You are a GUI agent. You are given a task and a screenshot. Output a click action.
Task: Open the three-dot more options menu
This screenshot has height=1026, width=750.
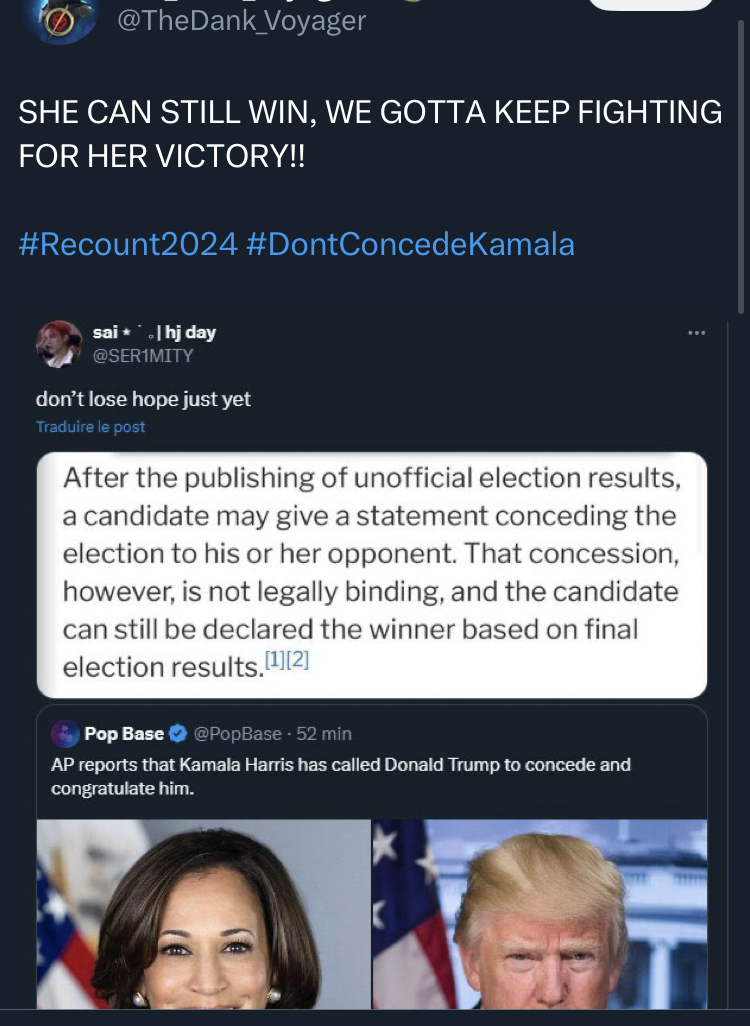(x=696, y=333)
